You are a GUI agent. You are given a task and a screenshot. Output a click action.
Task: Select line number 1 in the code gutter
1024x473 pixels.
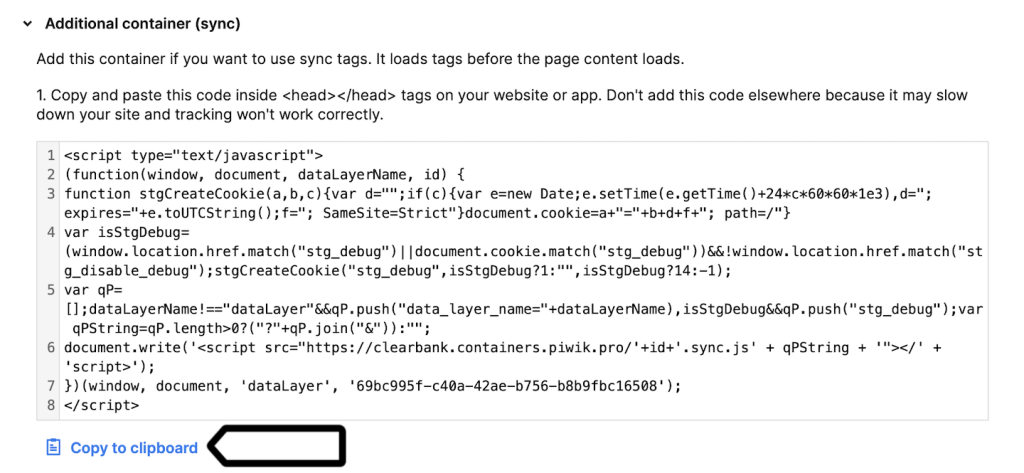coord(50,155)
